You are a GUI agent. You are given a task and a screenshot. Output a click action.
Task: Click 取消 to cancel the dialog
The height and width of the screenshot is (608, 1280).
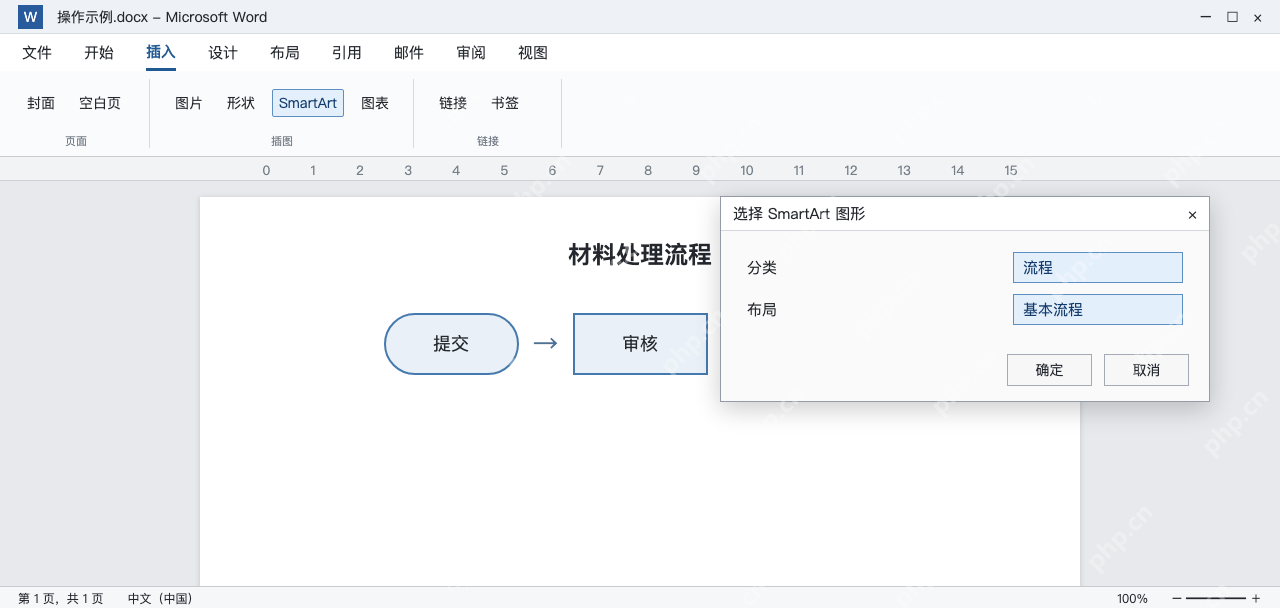[1146, 370]
